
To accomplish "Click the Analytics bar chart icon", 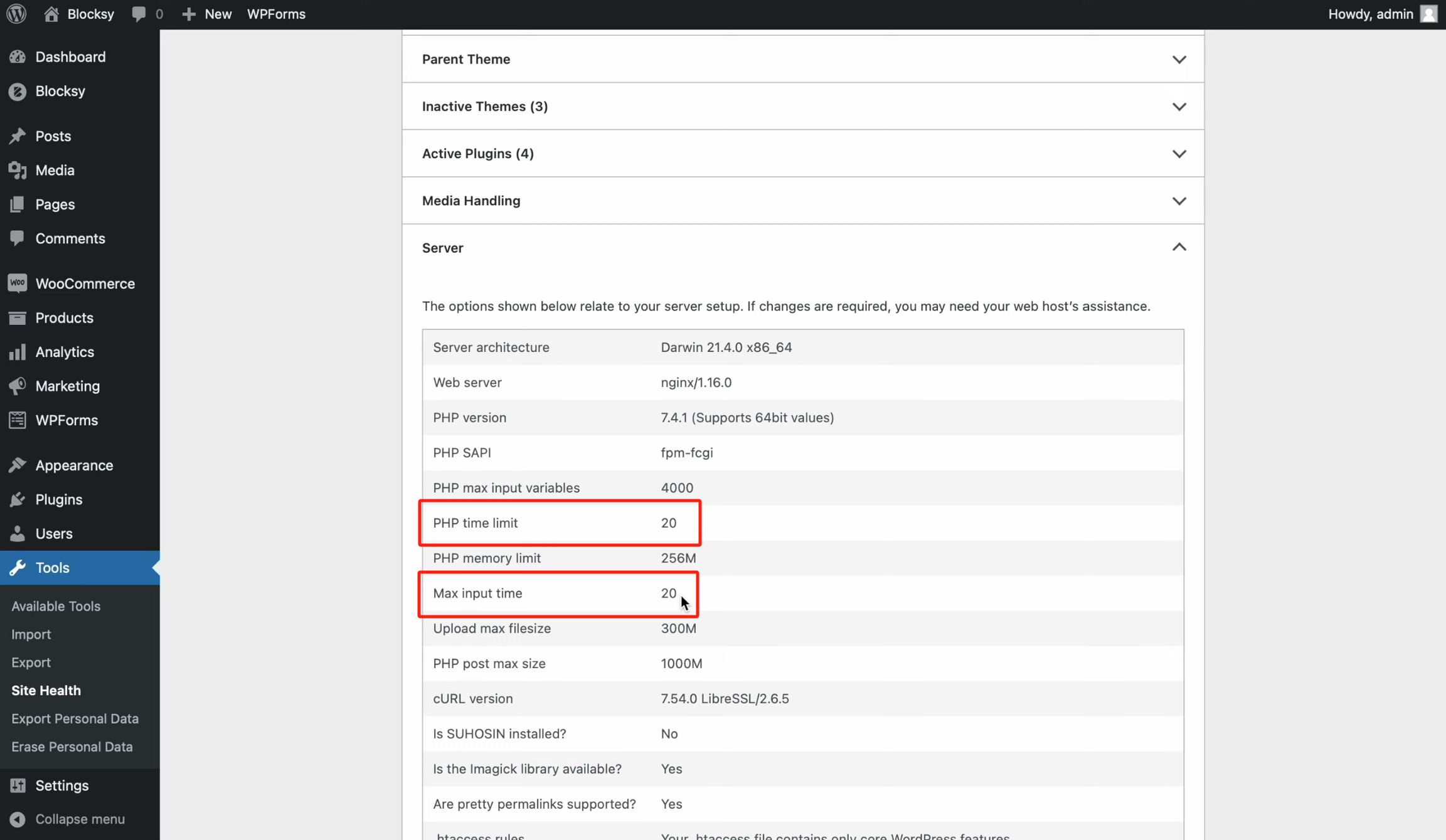I will [x=18, y=352].
